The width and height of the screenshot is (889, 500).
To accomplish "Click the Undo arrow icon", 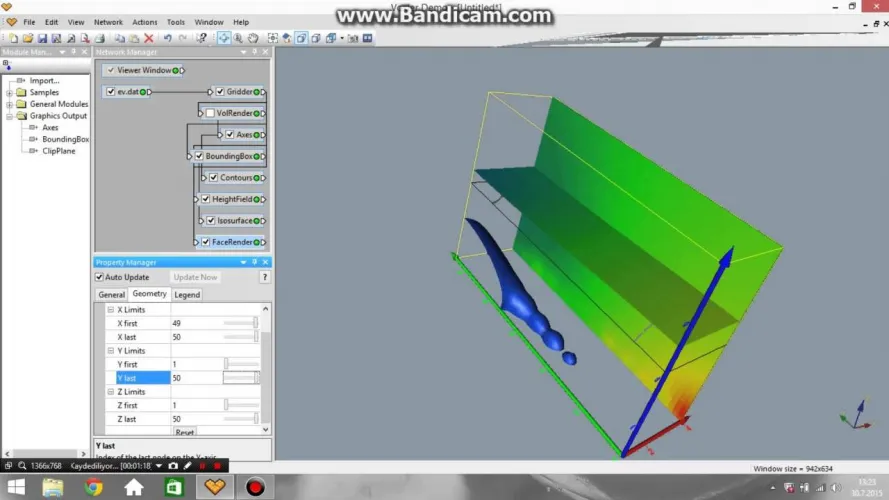I will pyautogui.click(x=168, y=38).
